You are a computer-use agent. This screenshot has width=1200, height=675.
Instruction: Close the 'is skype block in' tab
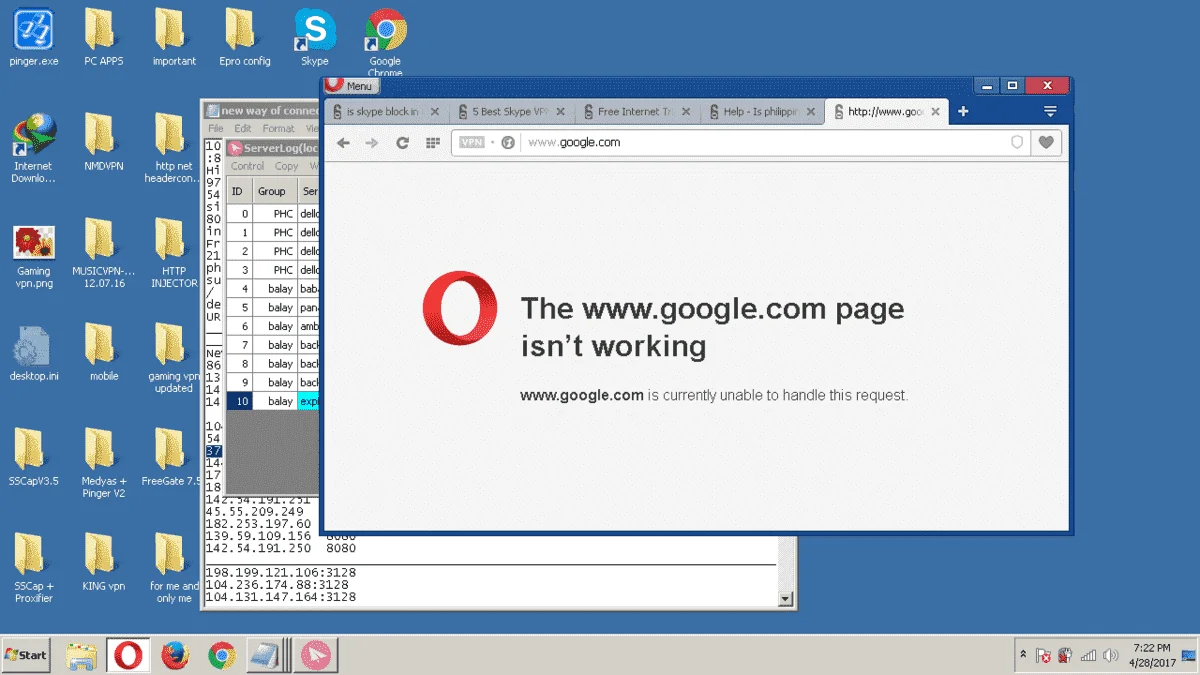pos(435,112)
